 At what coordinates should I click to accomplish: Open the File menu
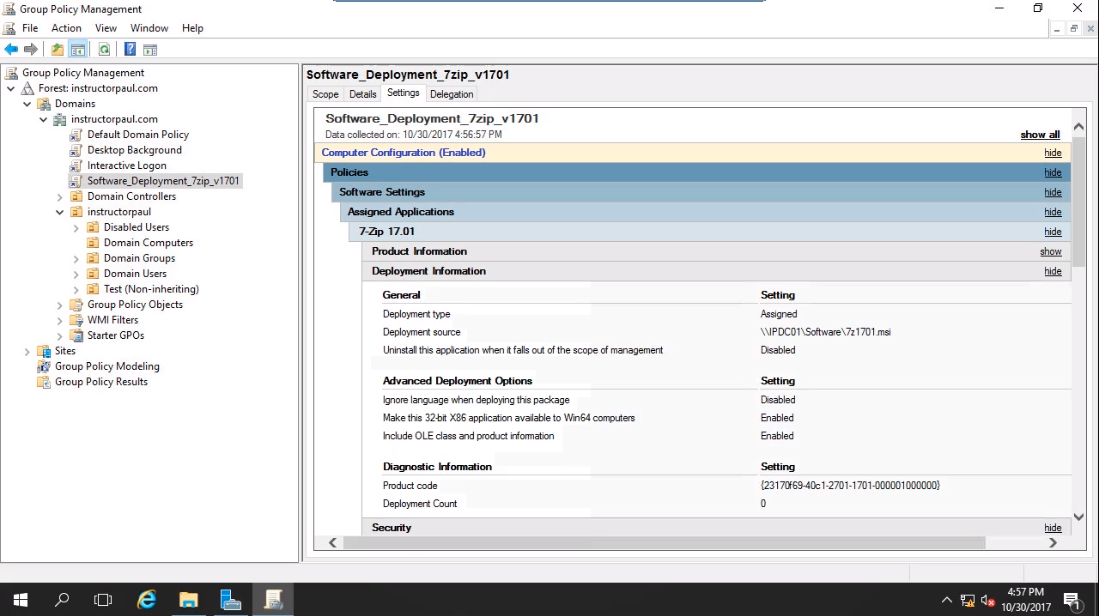click(x=30, y=28)
